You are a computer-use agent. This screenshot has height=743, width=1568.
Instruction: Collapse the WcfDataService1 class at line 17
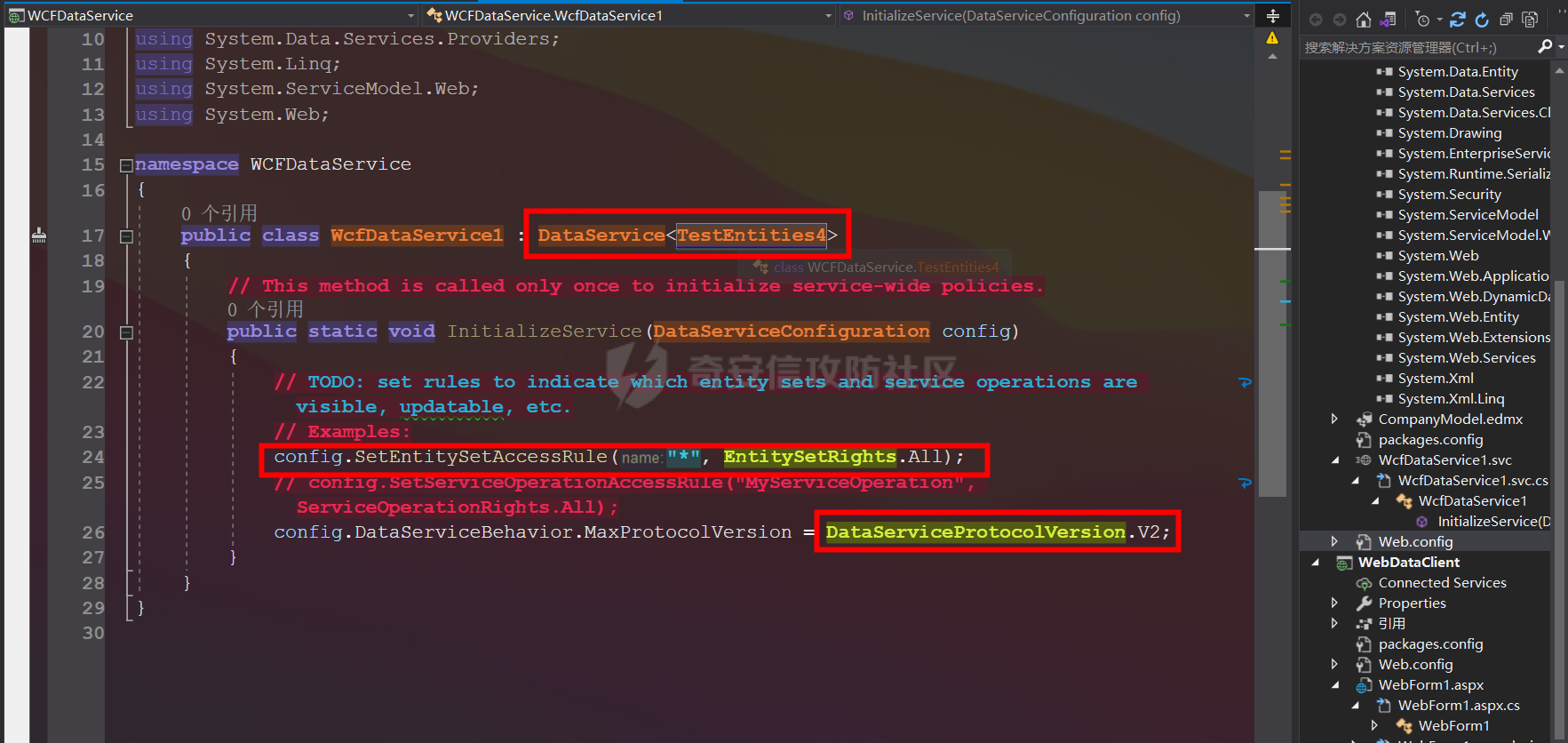point(126,236)
